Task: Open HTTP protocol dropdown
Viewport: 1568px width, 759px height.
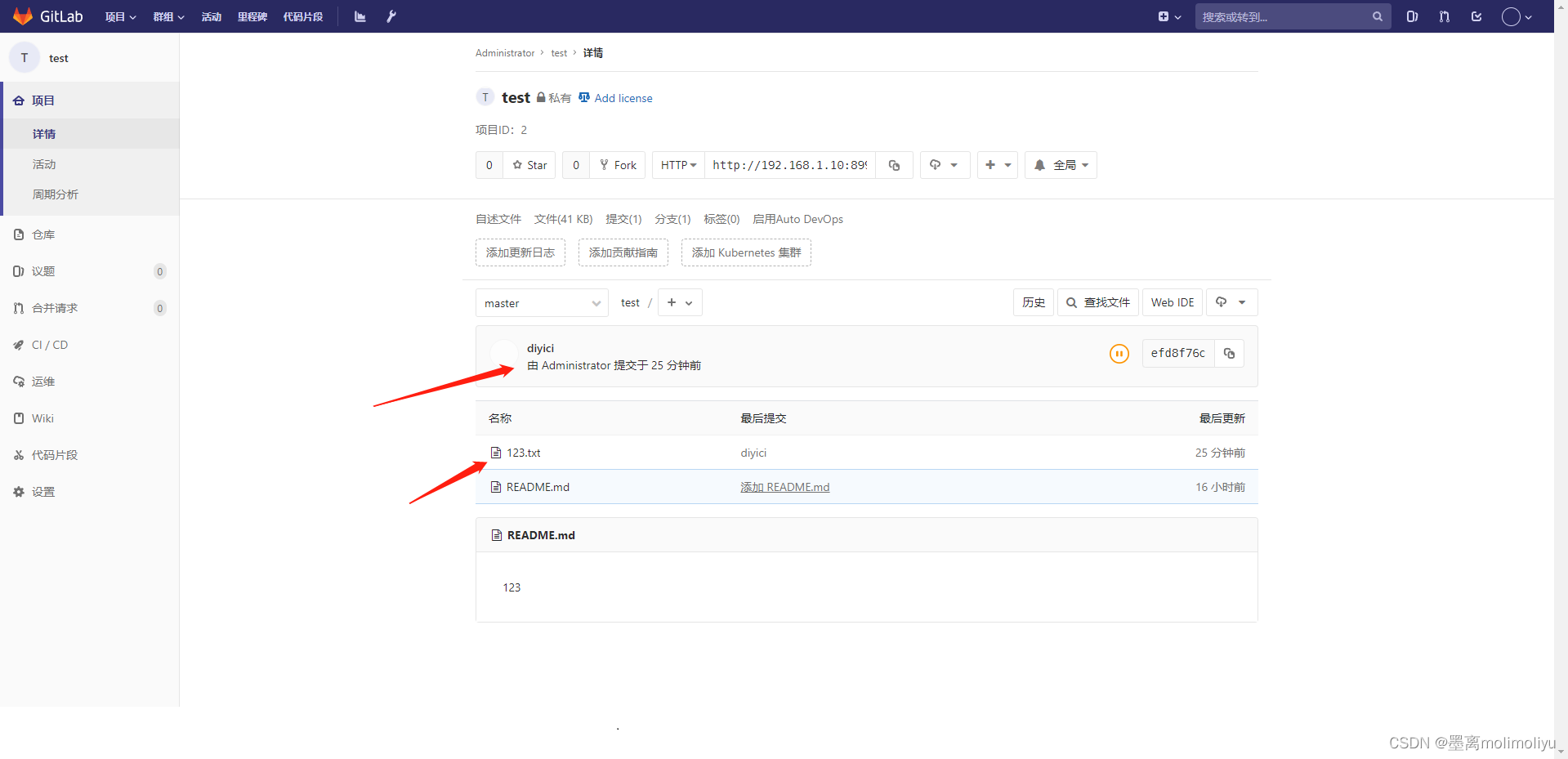Action: [x=678, y=165]
